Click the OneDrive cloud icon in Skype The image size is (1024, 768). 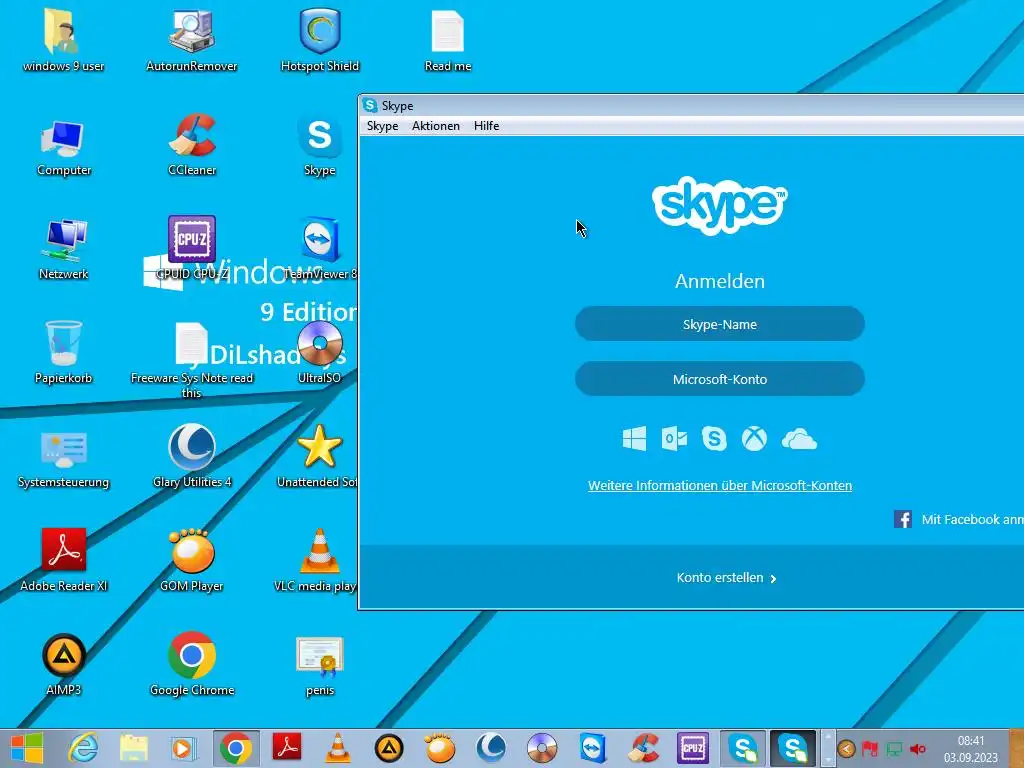(799, 440)
